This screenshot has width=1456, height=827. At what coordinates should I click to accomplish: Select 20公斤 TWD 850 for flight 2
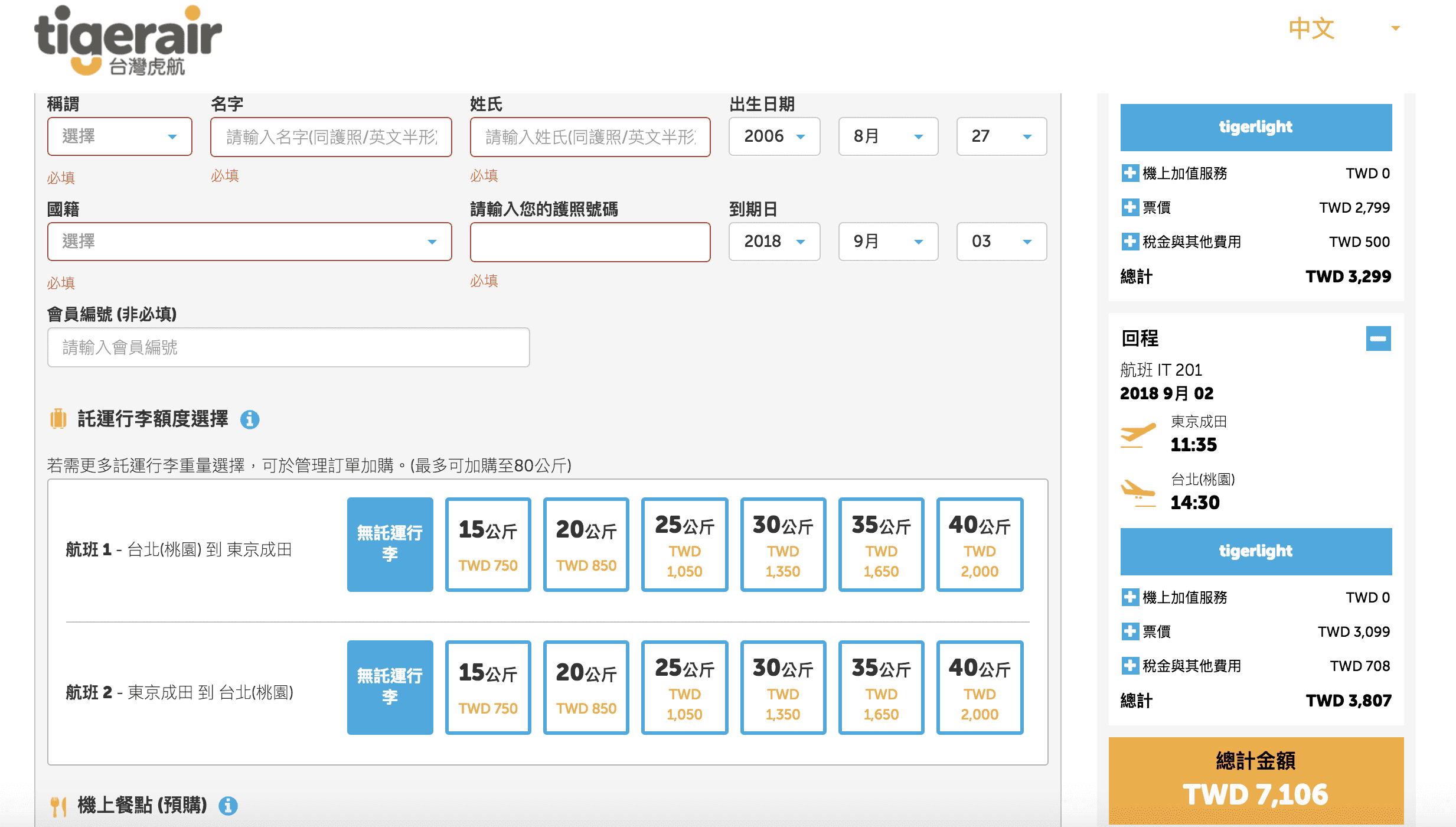586,688
